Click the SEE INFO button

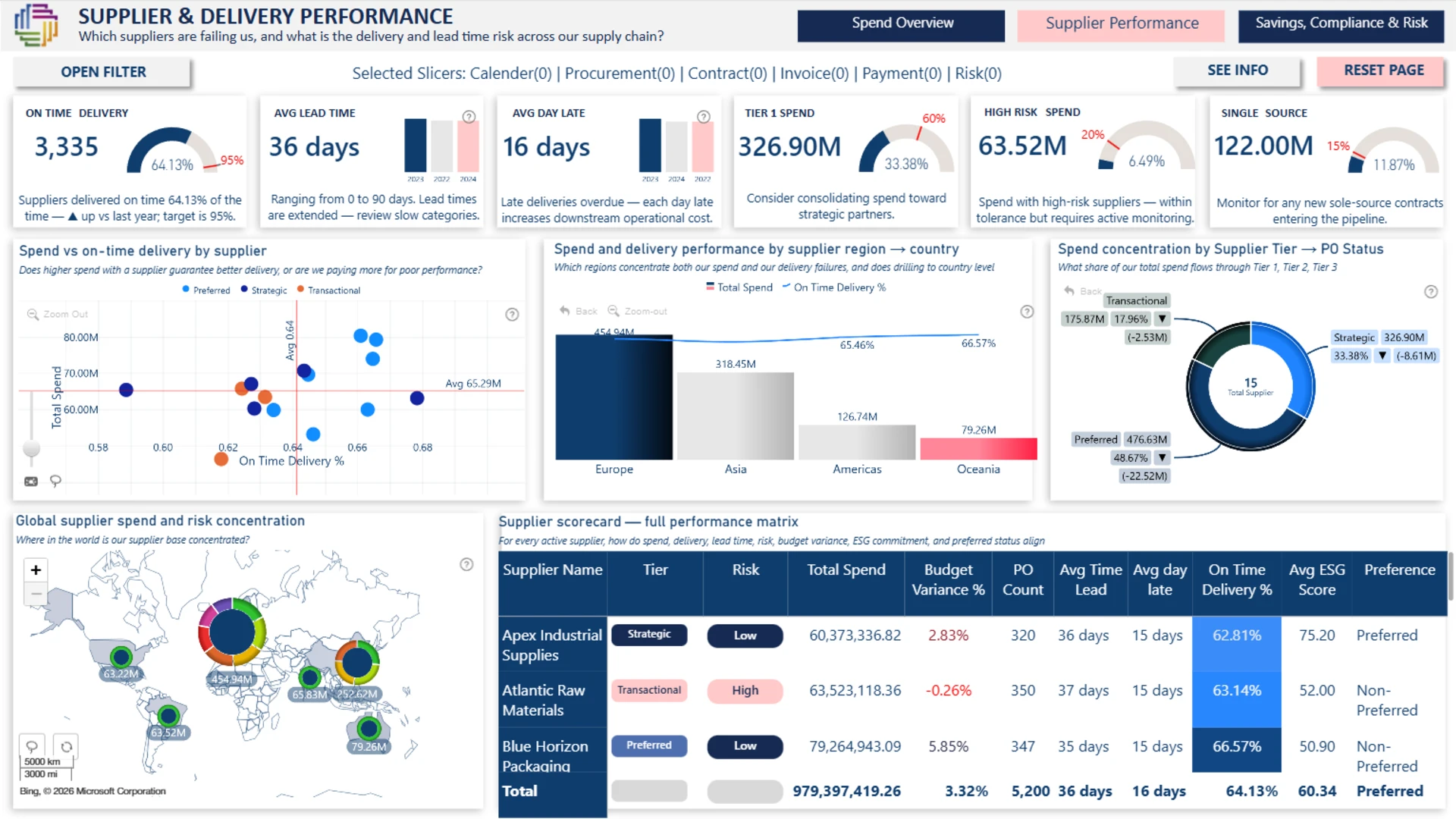[1237, 71]
